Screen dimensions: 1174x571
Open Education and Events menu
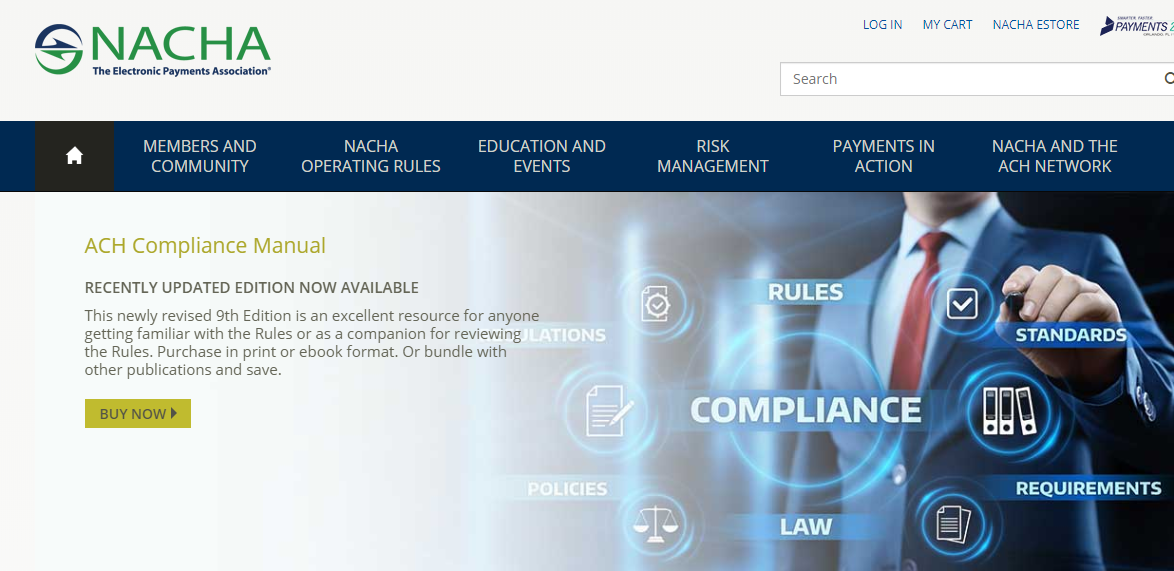point(542,156)
